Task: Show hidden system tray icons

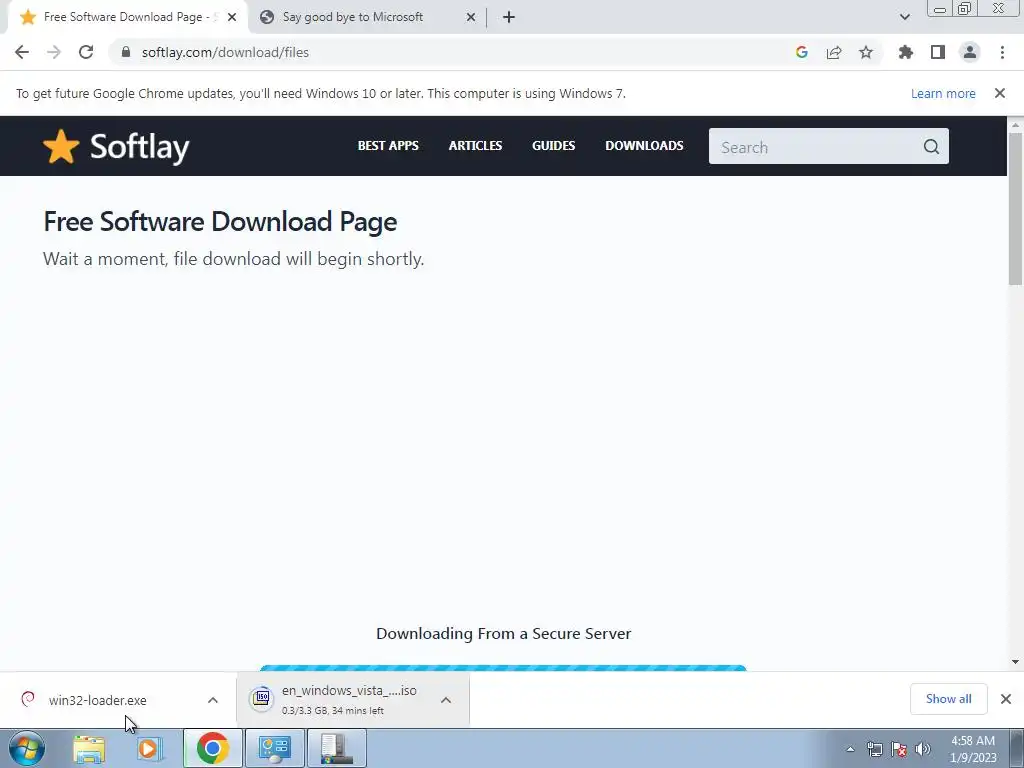Action: click(850, 749)
